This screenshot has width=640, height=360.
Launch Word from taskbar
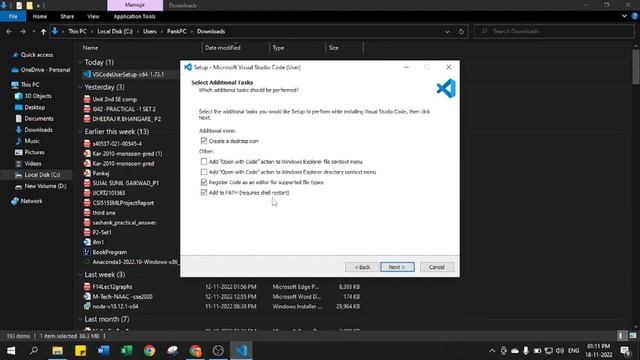(103, 350)
